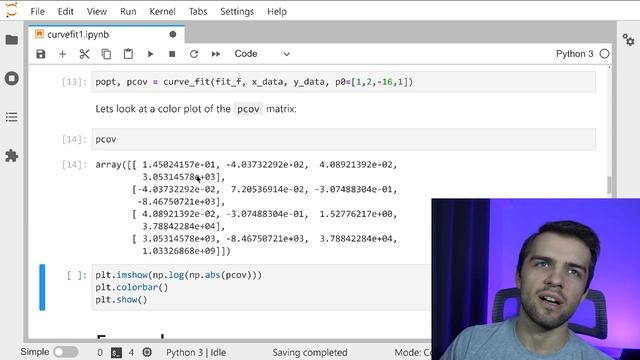
Task: Run the selected cell
Action: pos(150,54)
